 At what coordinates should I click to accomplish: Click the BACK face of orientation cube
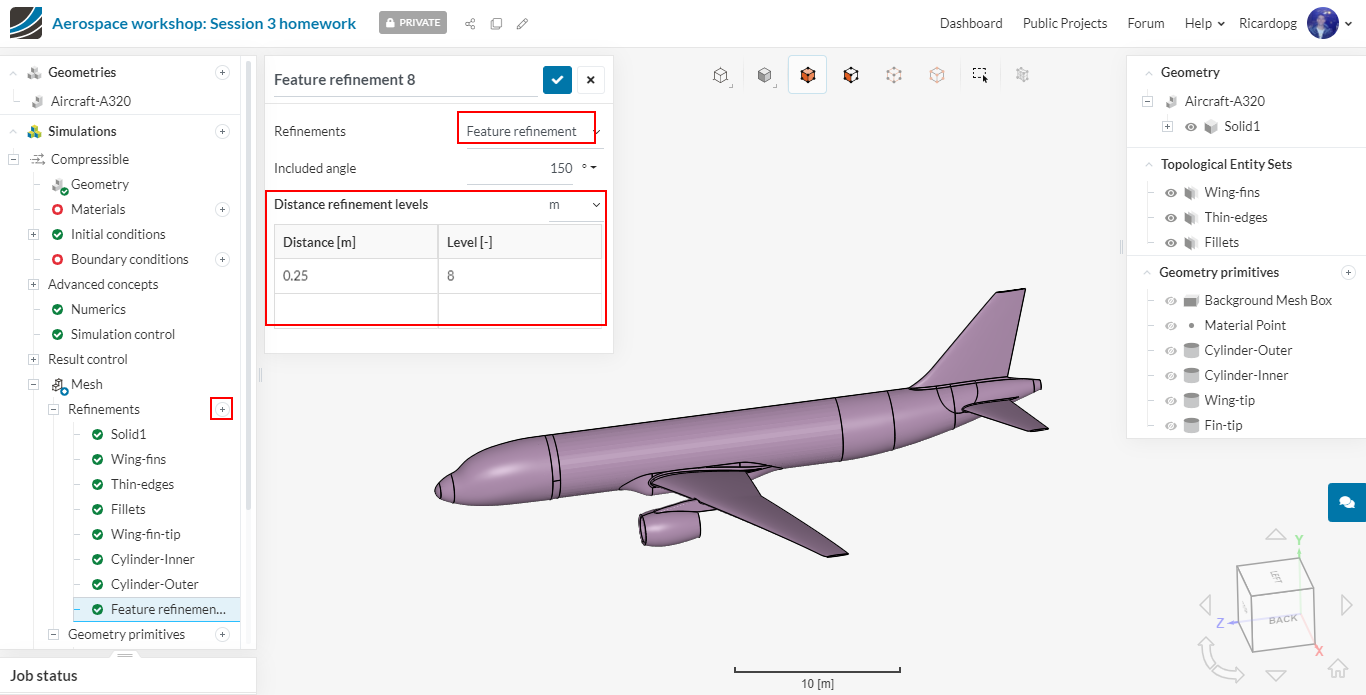1282,620
